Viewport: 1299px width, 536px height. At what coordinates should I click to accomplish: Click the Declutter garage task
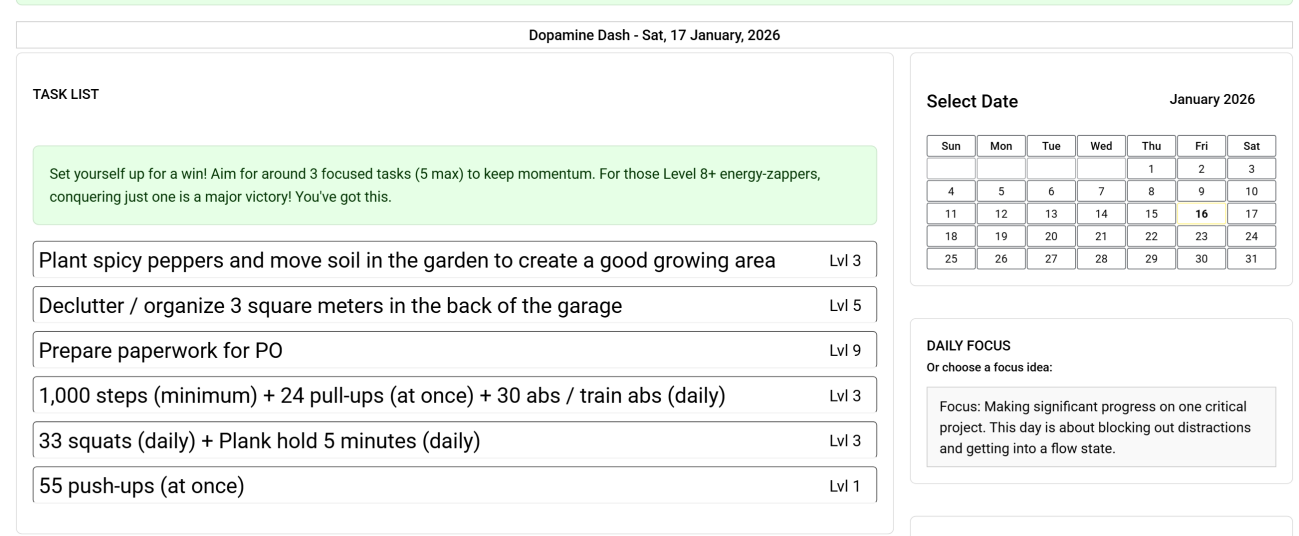330,306
